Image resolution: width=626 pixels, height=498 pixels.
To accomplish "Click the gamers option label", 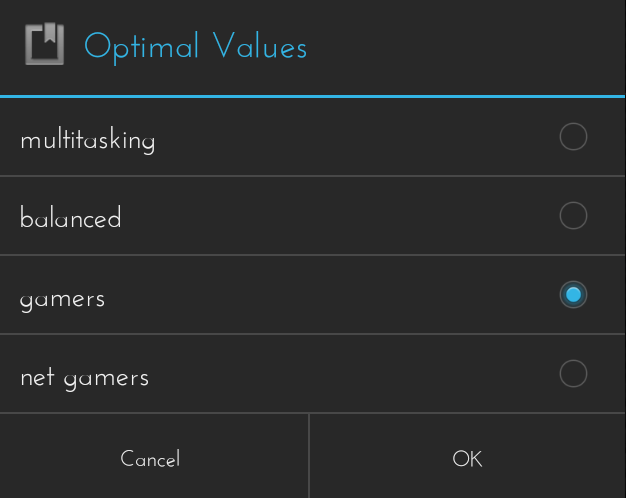I will 62,298.
